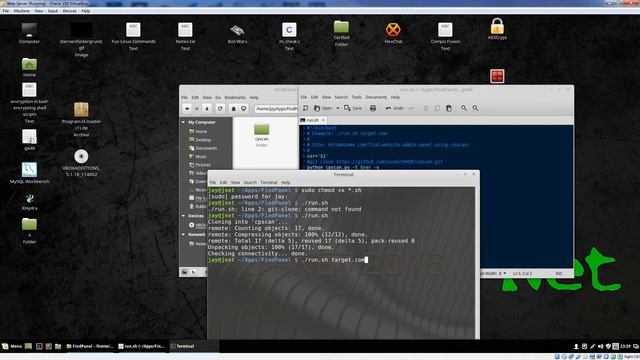Click the Up arrow in the file manager toolbar

coord(207,108)
